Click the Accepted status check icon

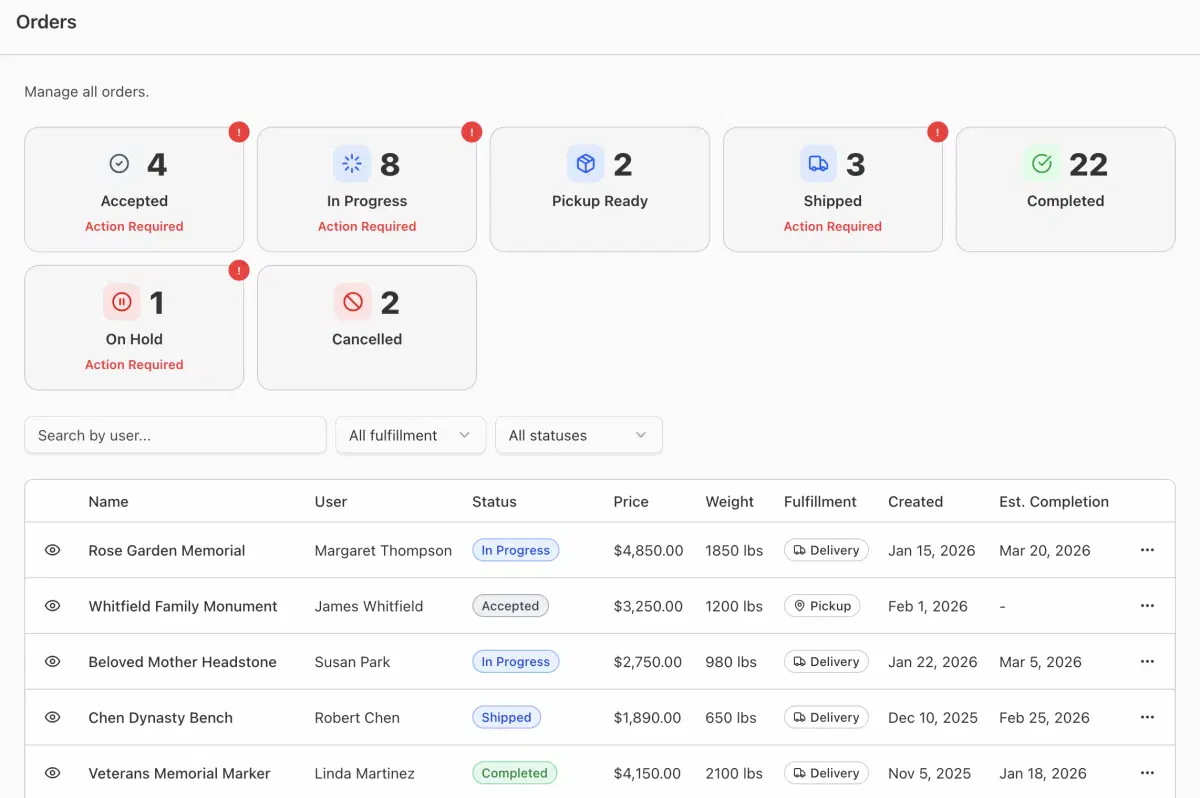(119, 163)
